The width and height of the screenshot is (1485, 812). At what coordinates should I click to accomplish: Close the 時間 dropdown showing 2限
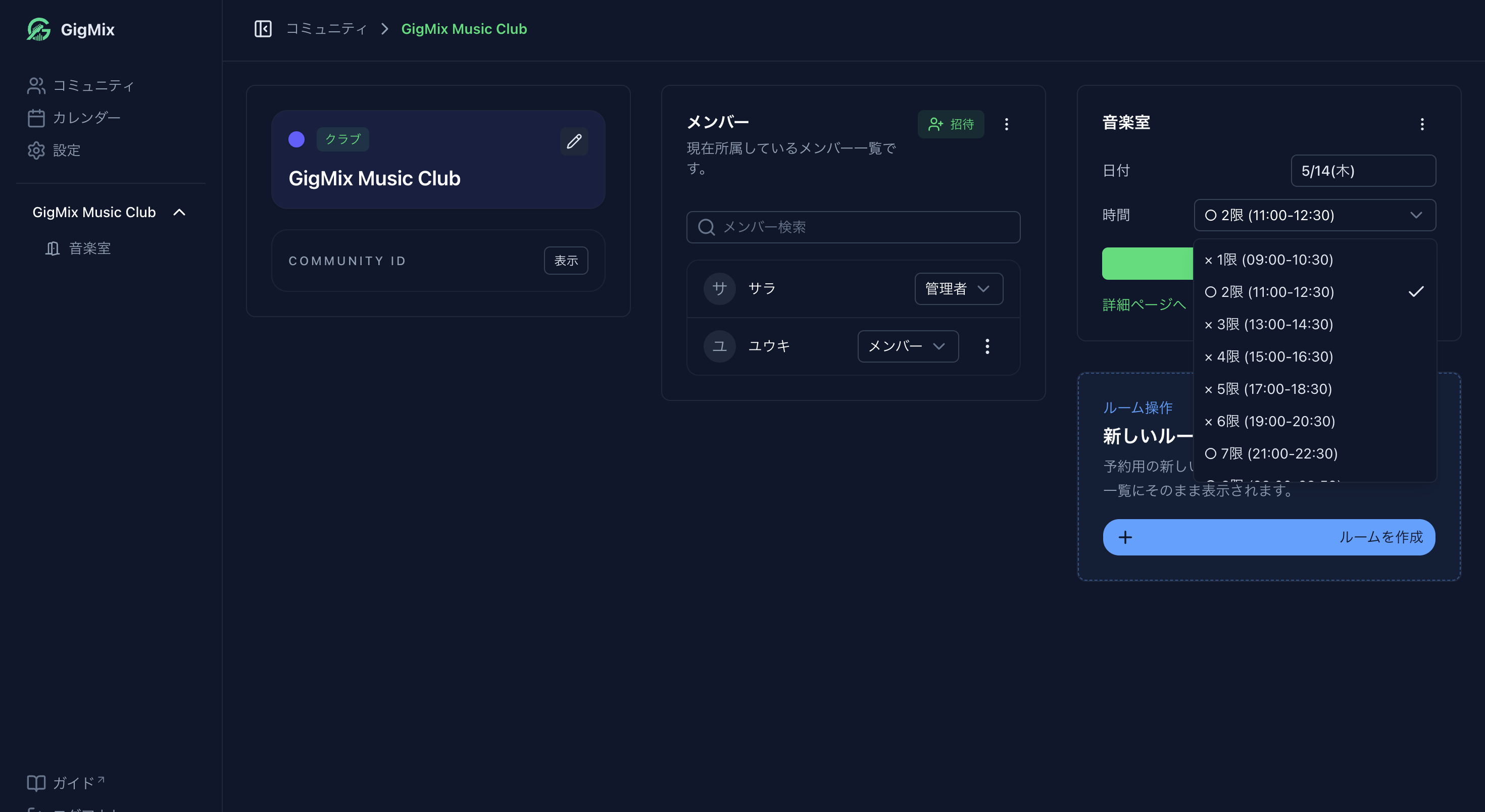pos(1314,215)
